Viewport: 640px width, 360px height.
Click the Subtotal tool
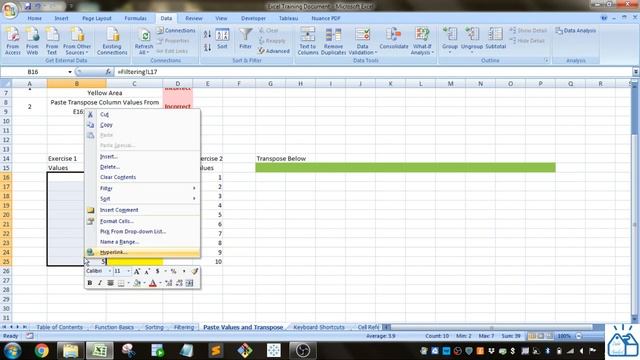pos(496,39)
